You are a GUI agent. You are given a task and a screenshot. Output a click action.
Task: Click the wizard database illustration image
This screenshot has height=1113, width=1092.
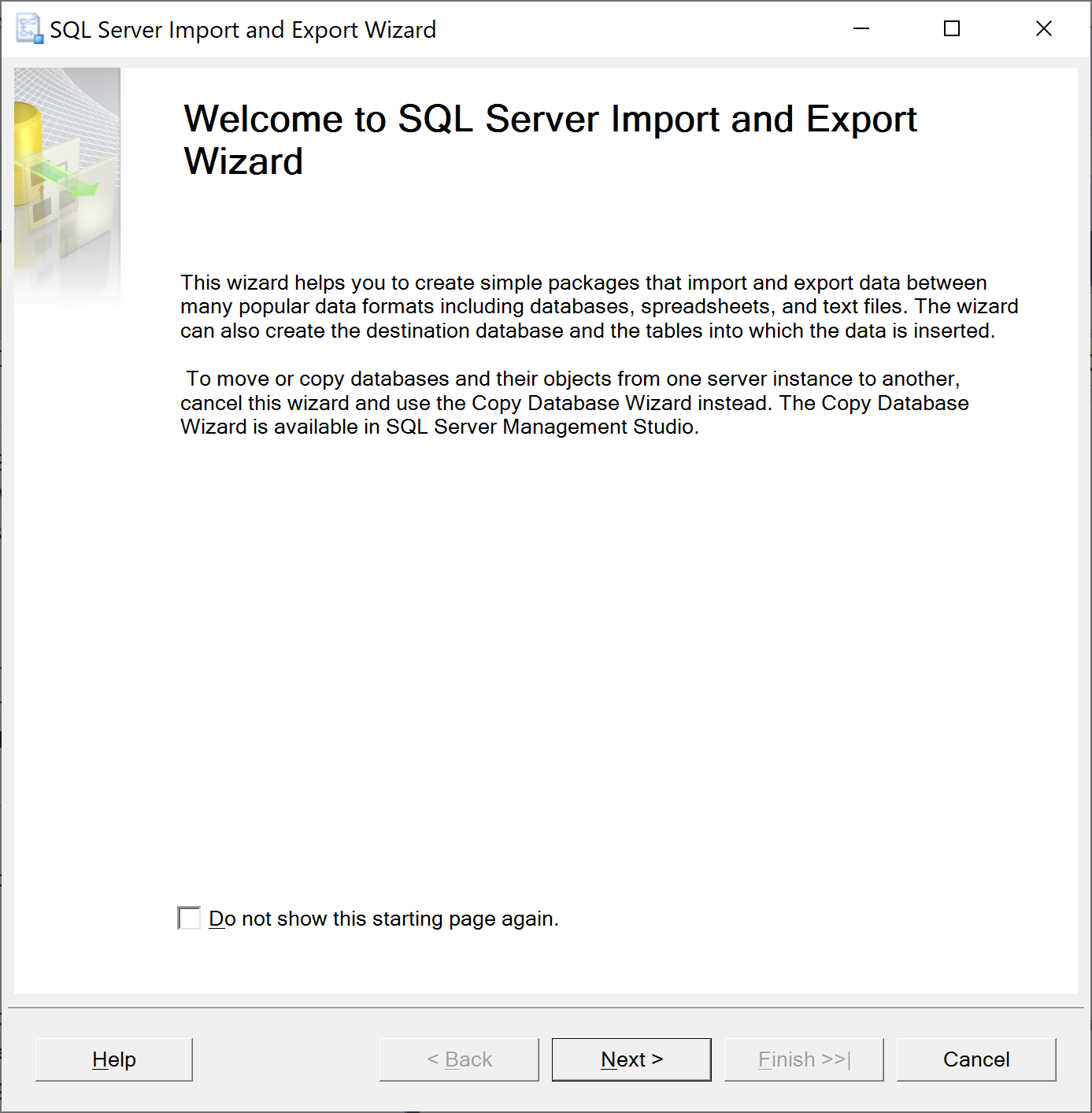(x=68, y=189)
